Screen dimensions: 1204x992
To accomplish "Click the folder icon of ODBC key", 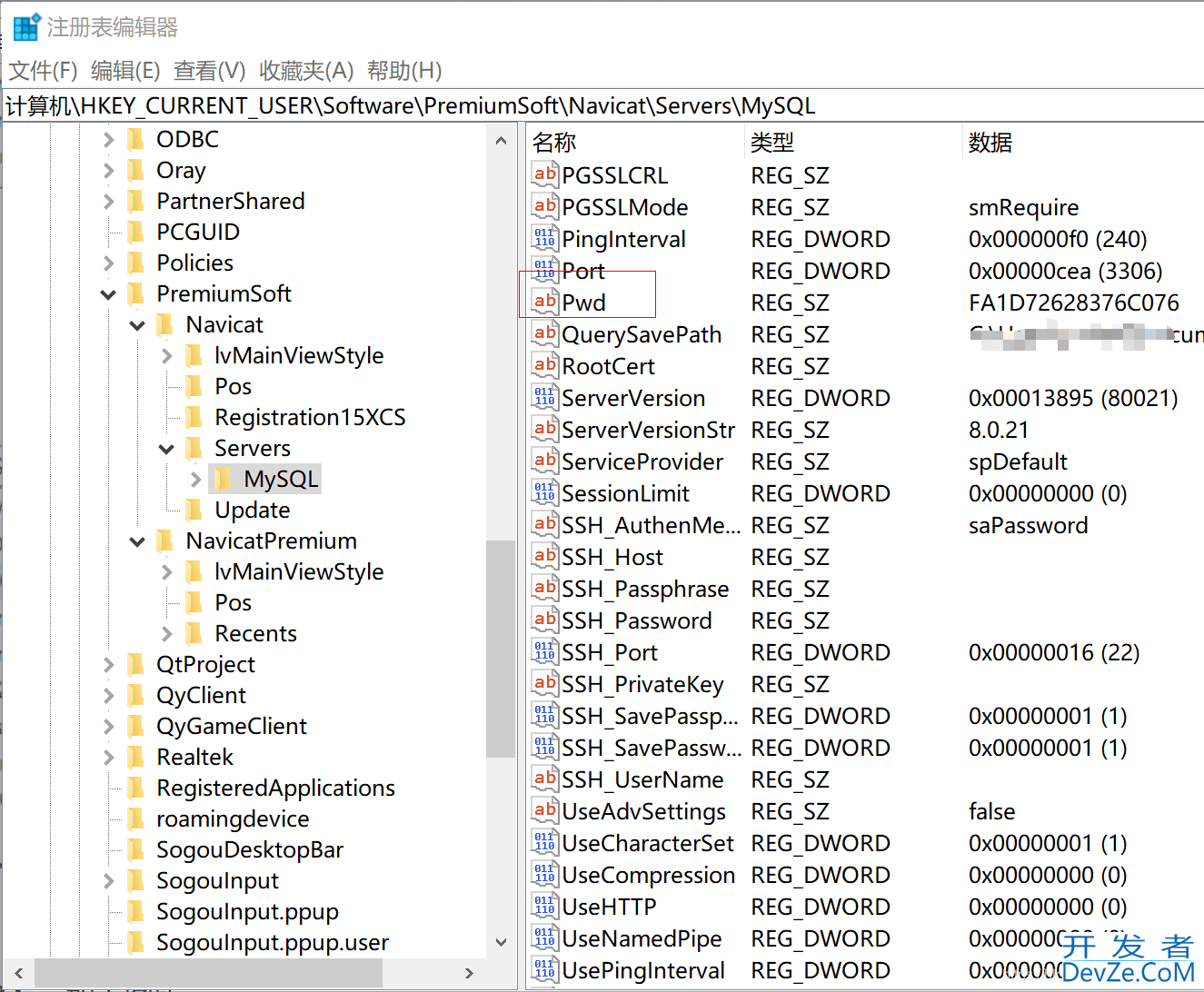I will [136, 139].
